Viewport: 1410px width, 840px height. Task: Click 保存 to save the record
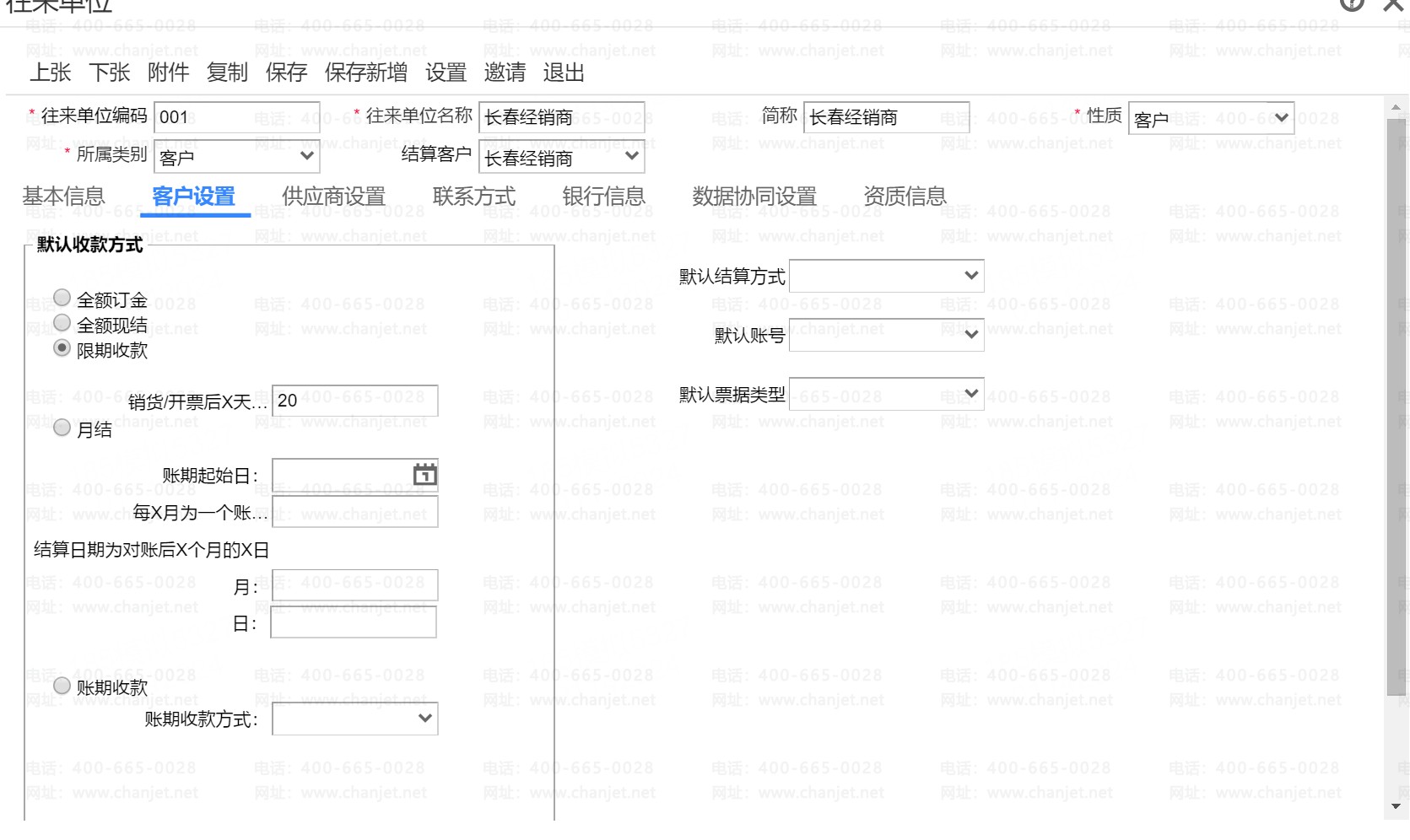click(287, 73)
